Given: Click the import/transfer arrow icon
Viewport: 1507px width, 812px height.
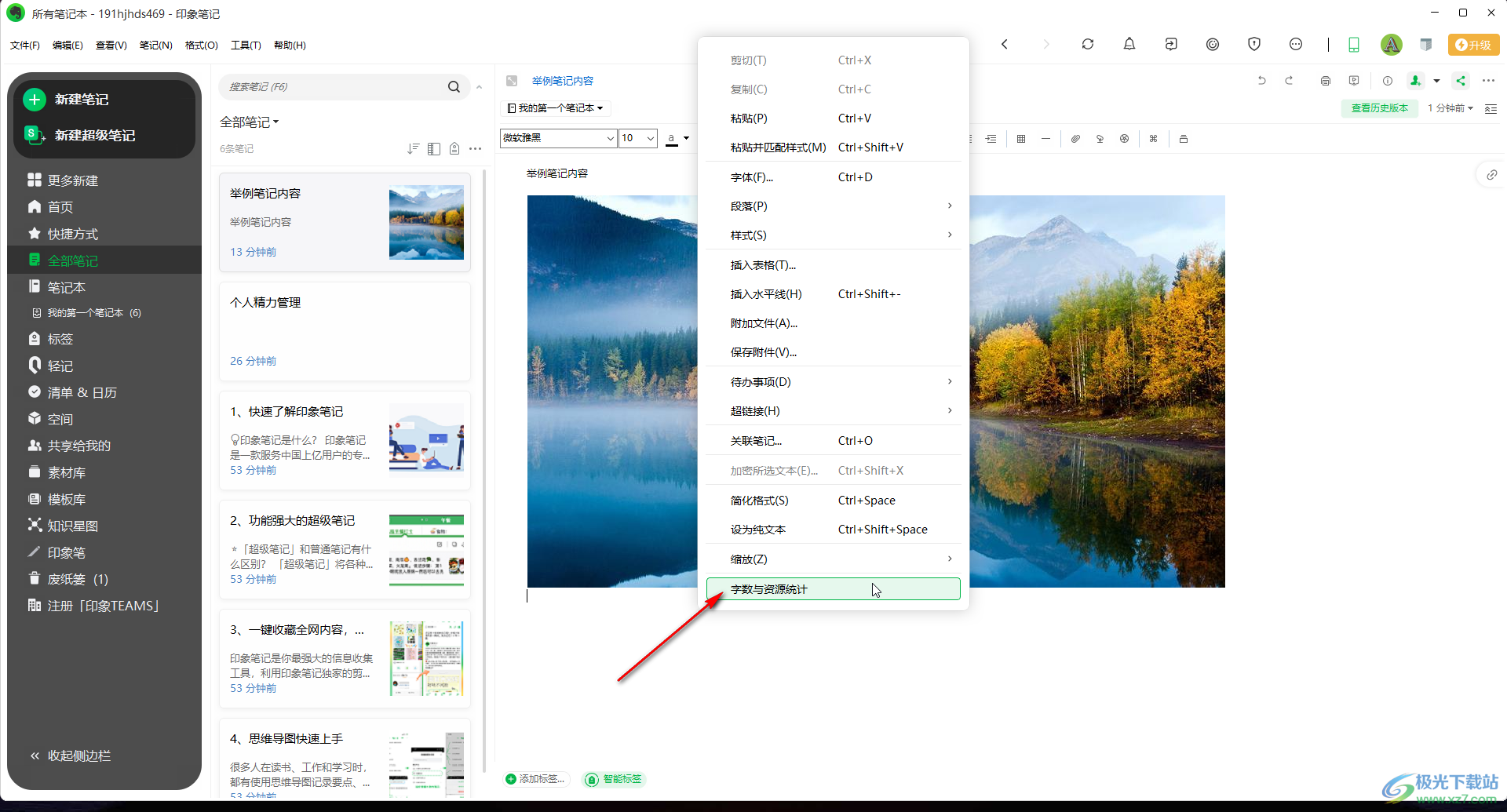Looking at the screenshot, I should coord(1171,45).
